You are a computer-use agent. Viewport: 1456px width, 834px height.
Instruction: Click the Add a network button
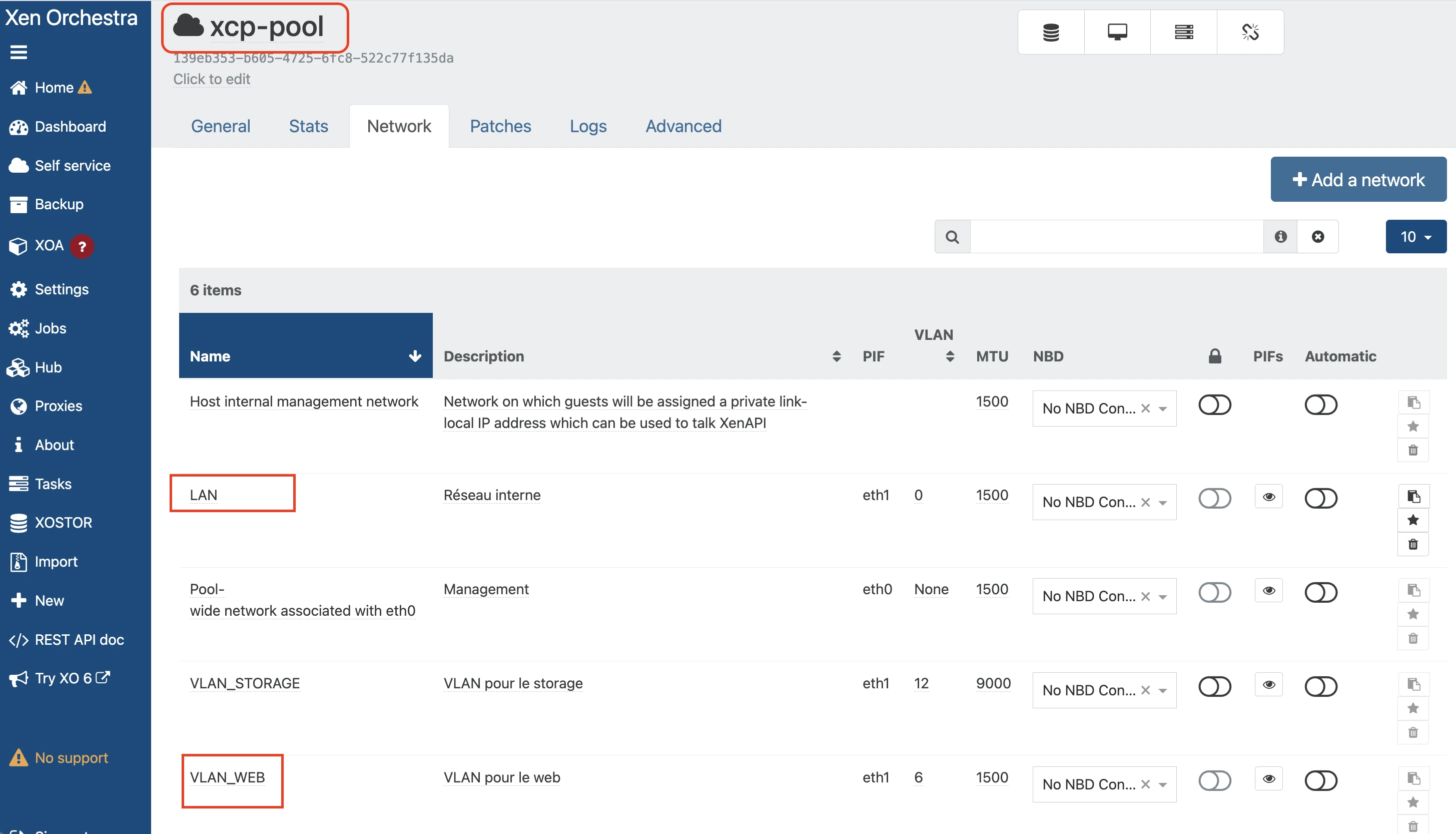tap(1358, 180)
